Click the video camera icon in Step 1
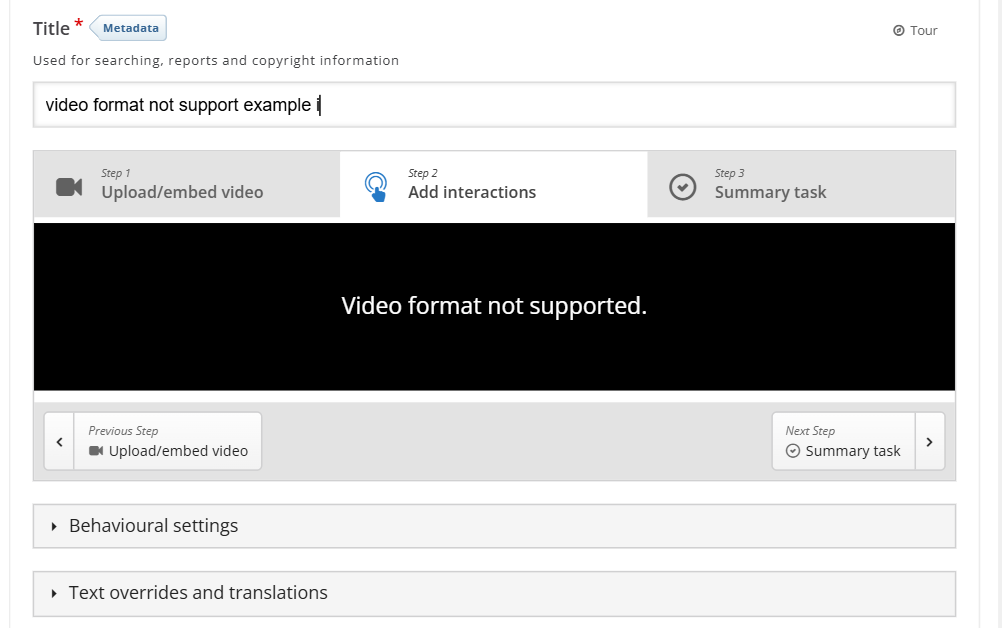1002x628 pixels. pos(69,187)
